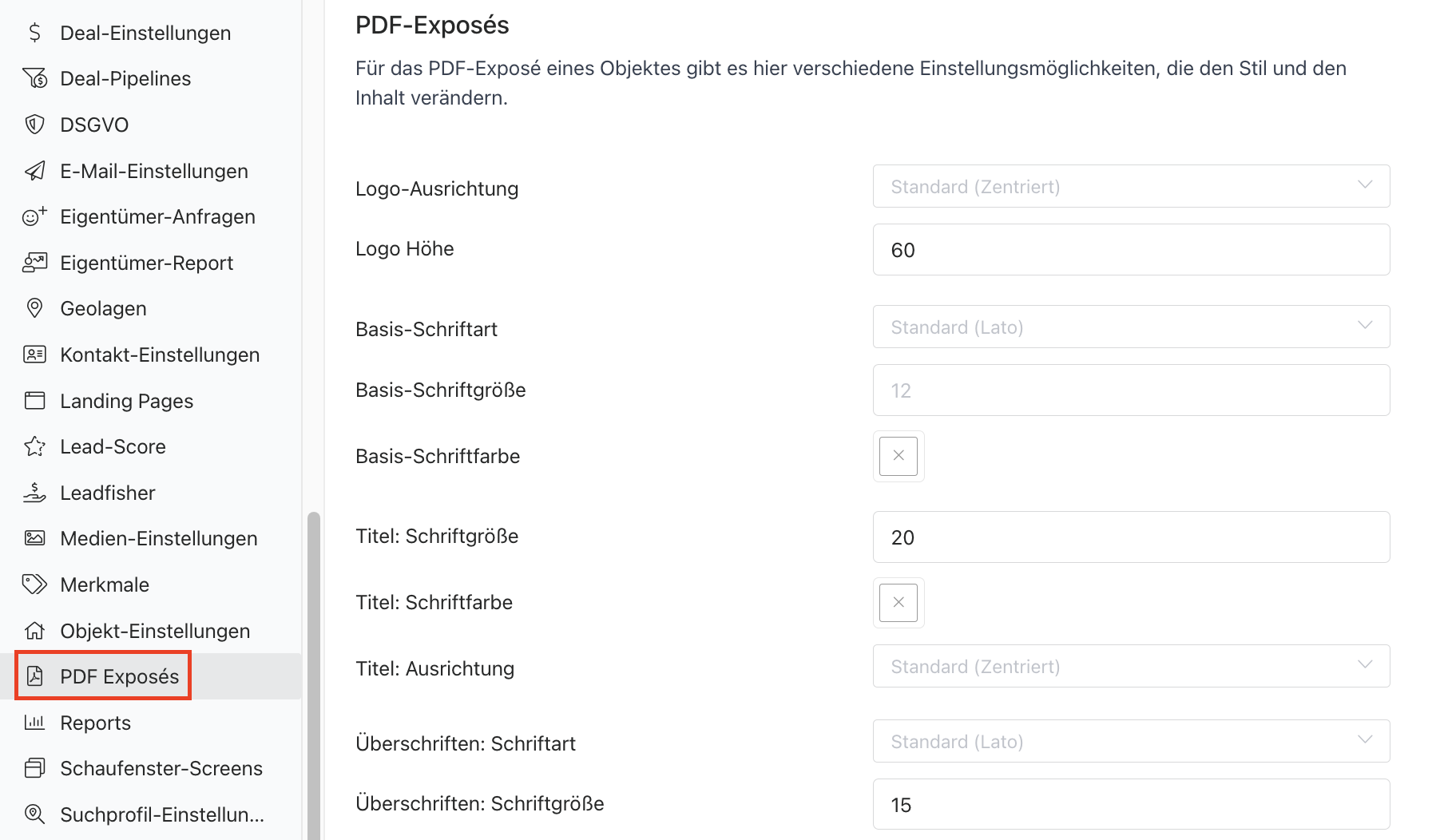The image size is (1436, 840).
Task: Click the house icon for Objekt-Einstellungen
Action: [34, 631]
